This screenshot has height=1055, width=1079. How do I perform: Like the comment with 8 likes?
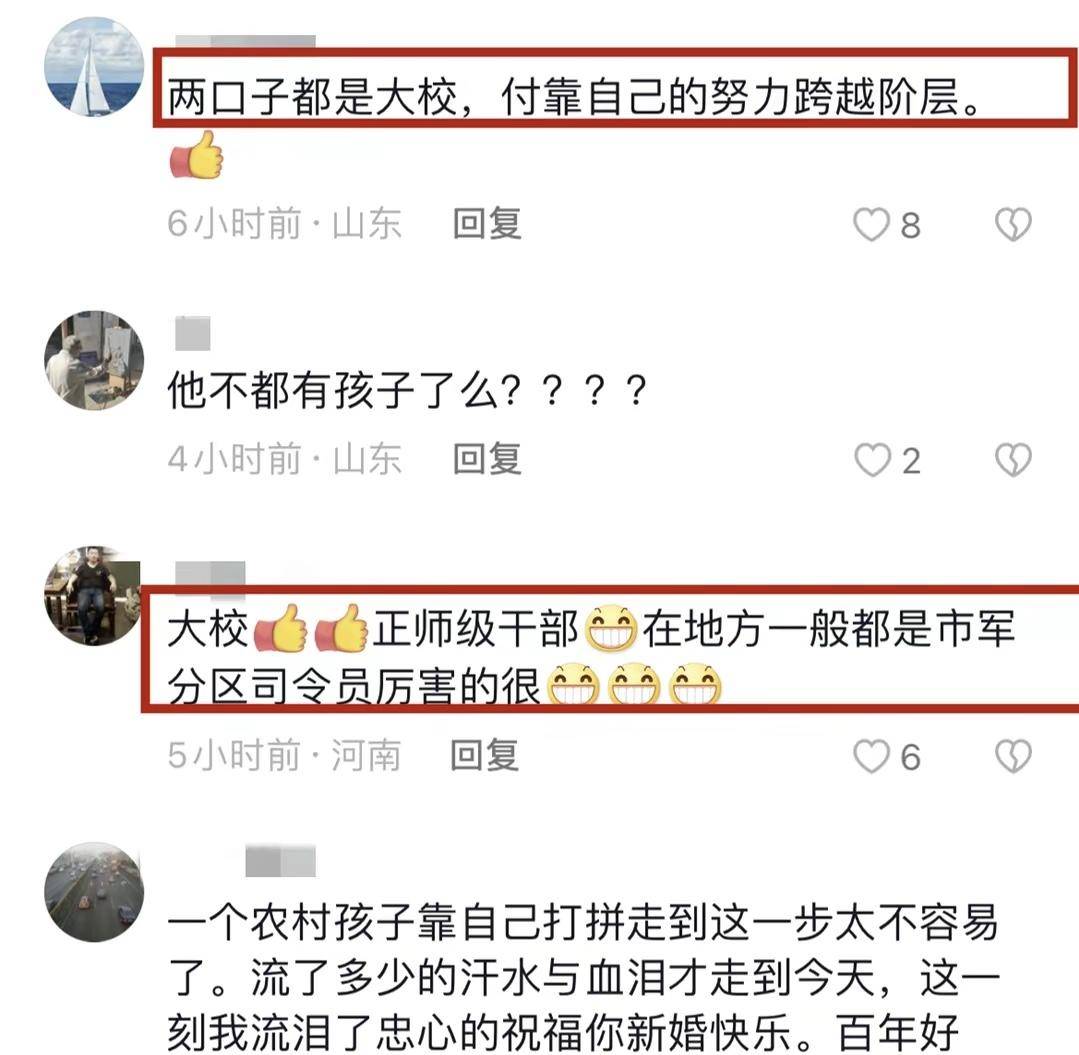(871, 224)
